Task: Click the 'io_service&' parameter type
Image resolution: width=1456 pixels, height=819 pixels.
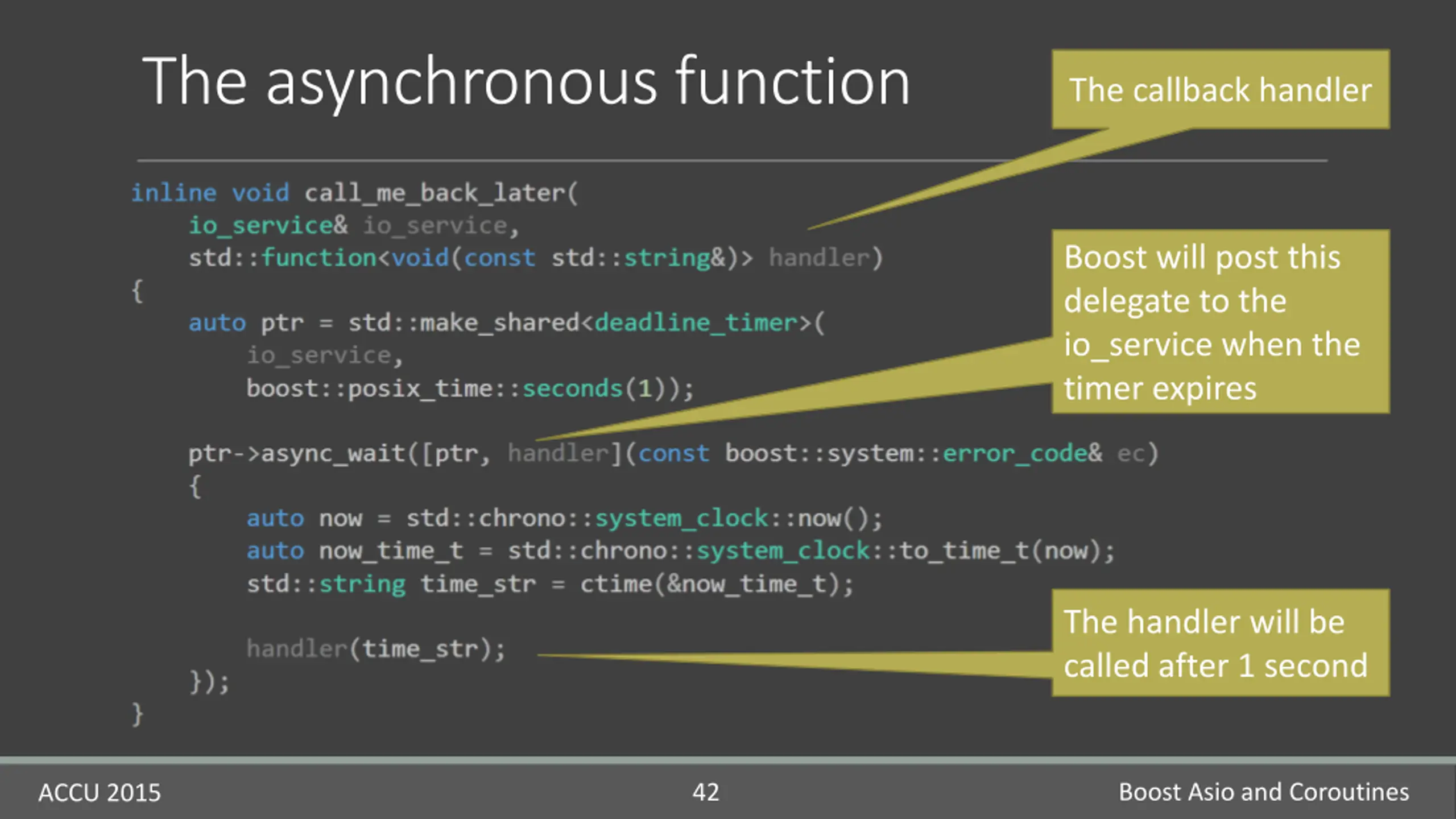Action: [x=268, y=226]
